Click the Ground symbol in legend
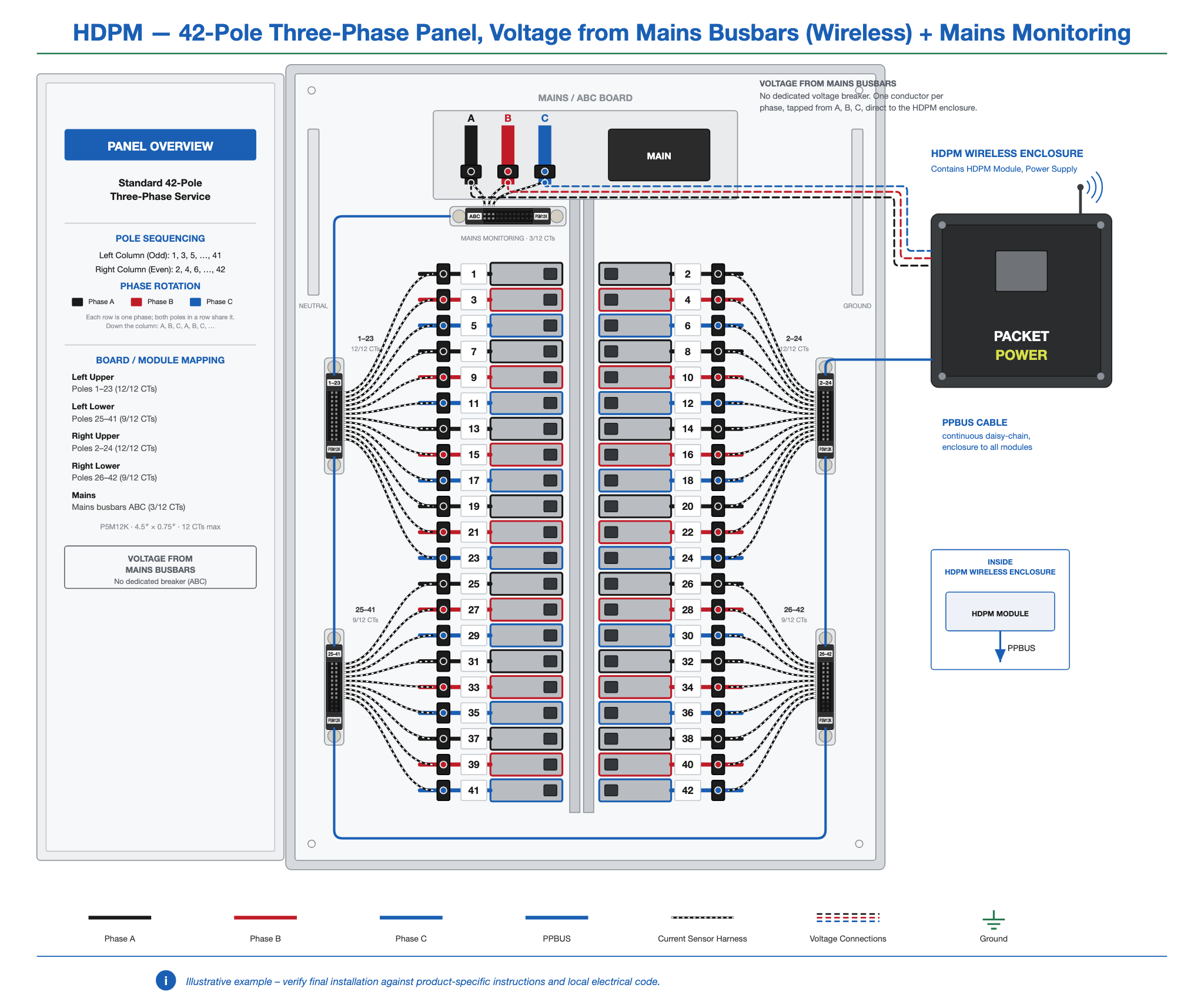This screenshot has height=1008, width=1204. coord(994,920)
